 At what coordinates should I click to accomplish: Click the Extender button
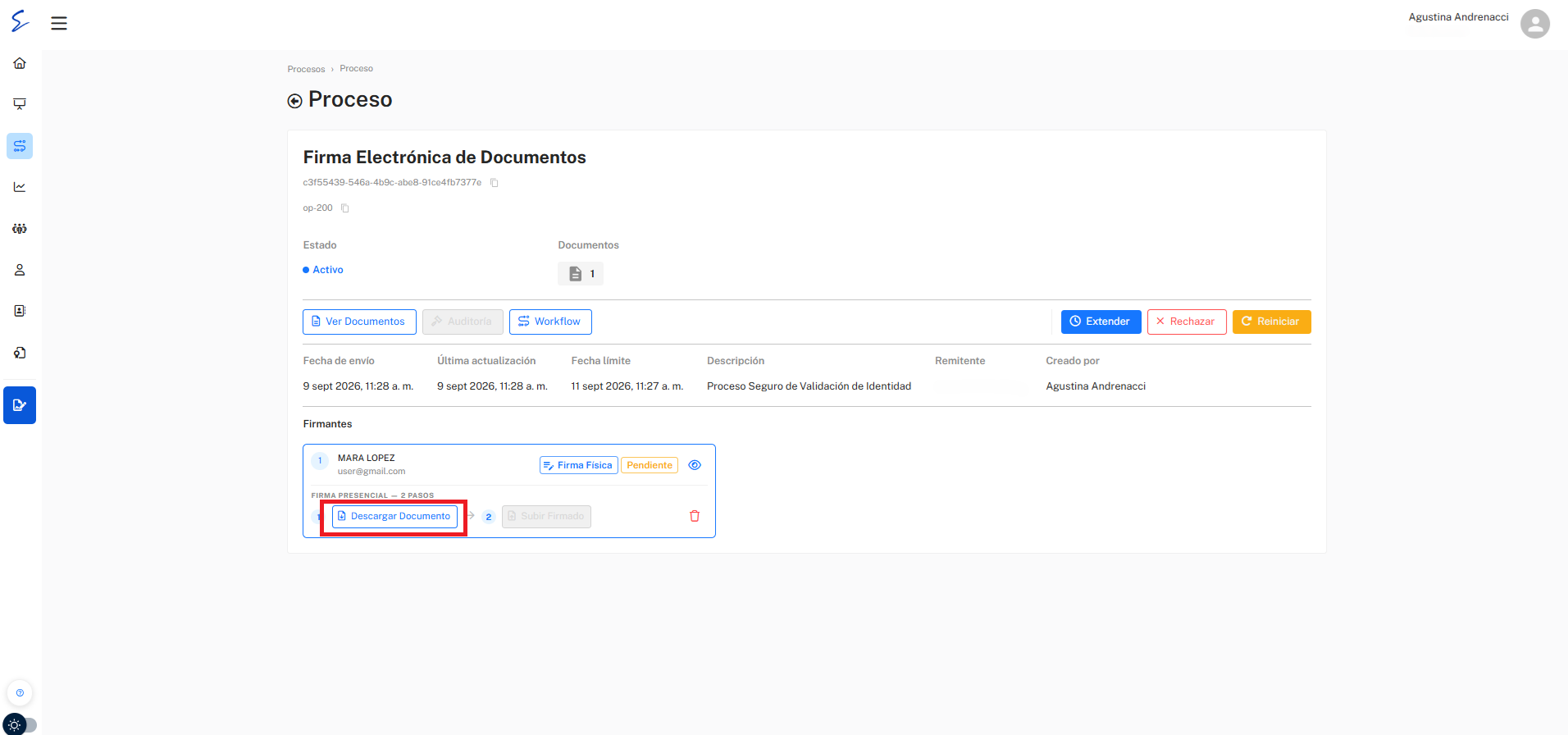[1101, 322]
